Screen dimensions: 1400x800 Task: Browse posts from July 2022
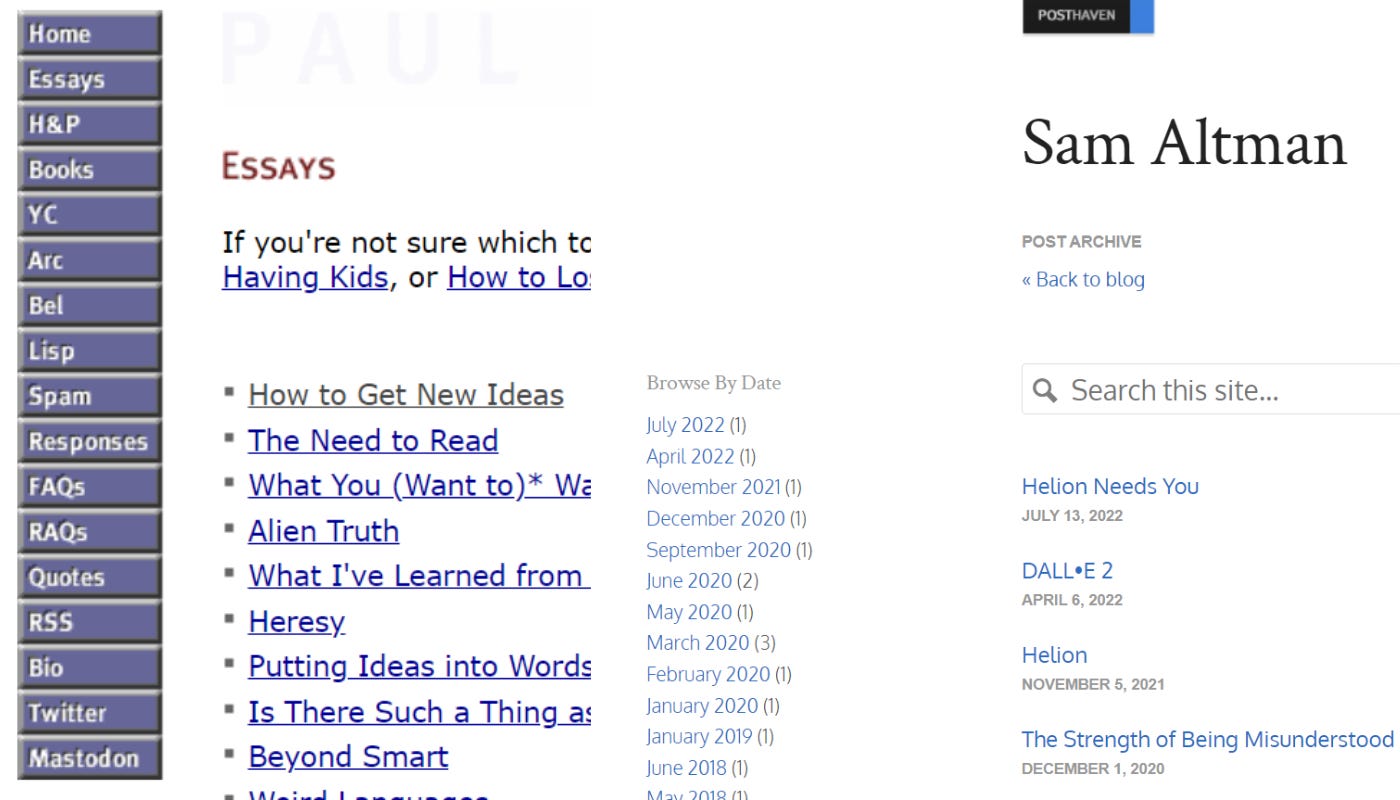point(685,425)
